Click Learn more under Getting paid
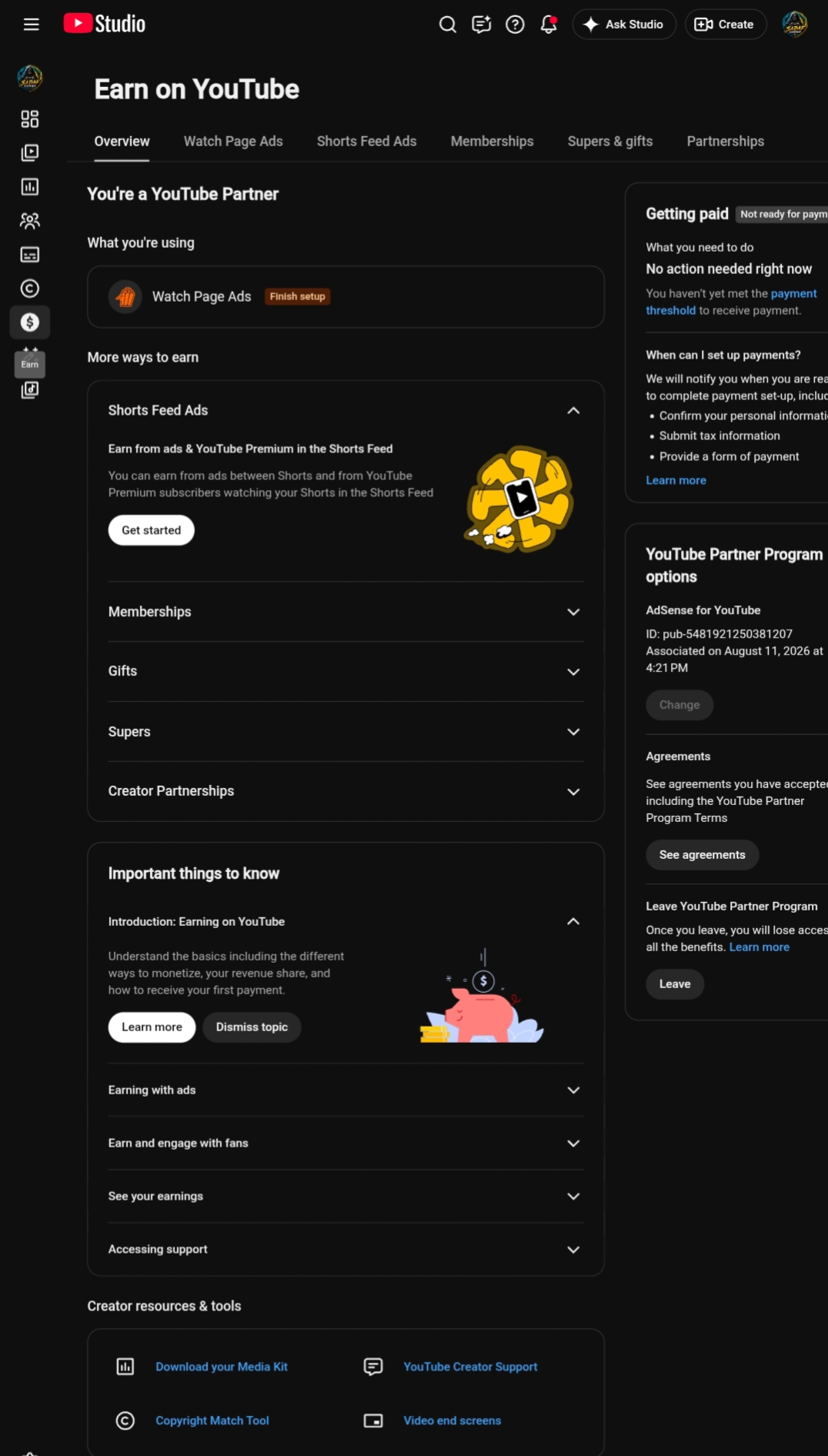This screenshot has width=828, height=1456. pos(676,480)
